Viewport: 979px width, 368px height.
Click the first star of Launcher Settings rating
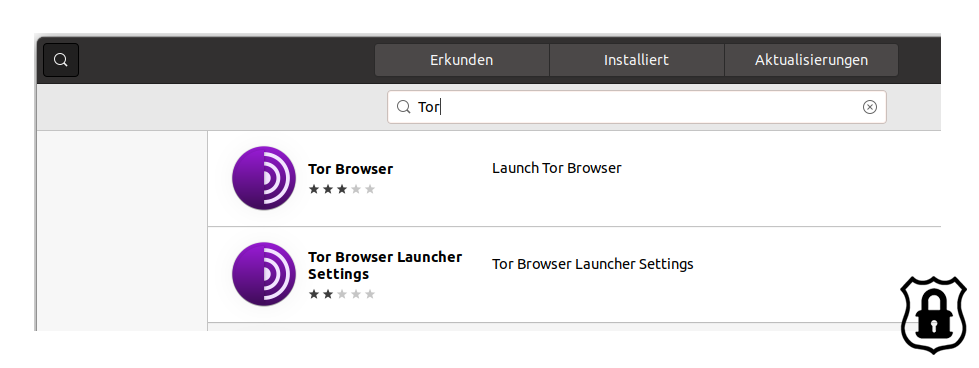313,294
